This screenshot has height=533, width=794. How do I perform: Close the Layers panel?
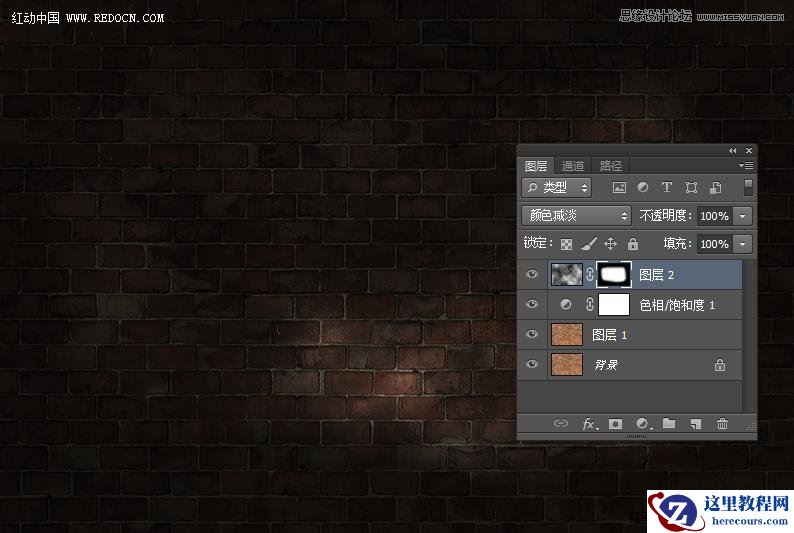click(x=748, y=150)
